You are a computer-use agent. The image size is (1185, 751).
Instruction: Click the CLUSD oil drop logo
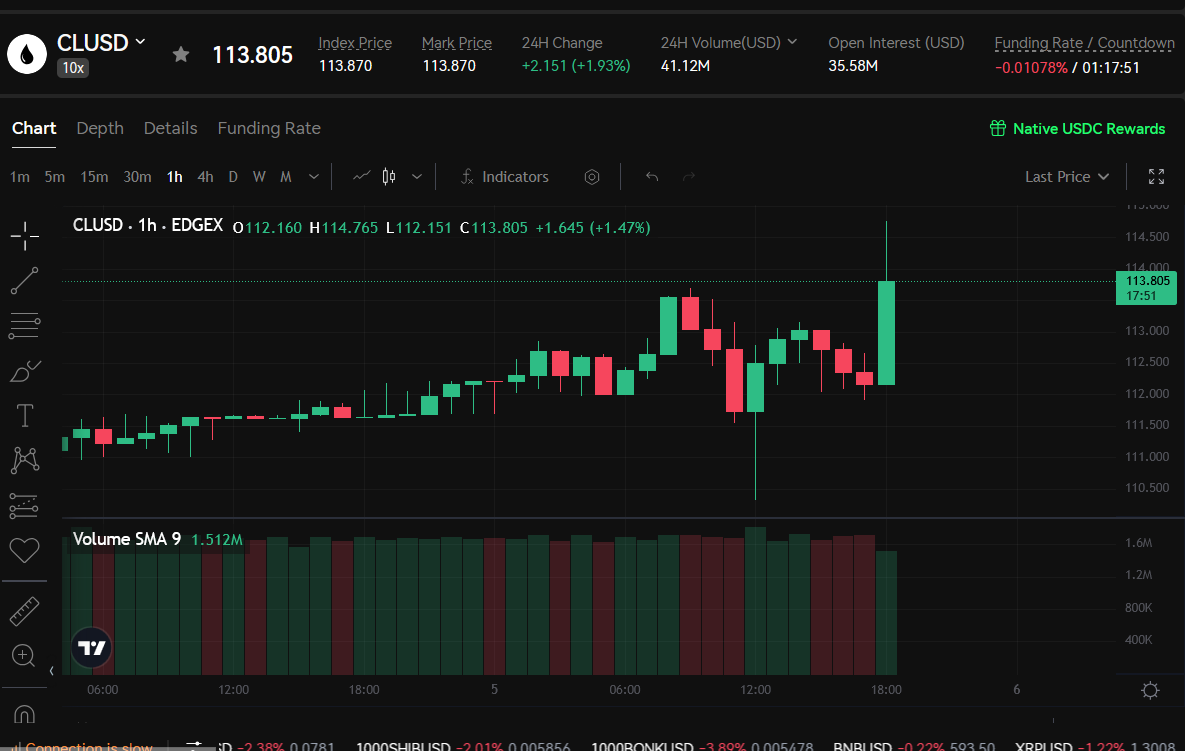(27, 54)
